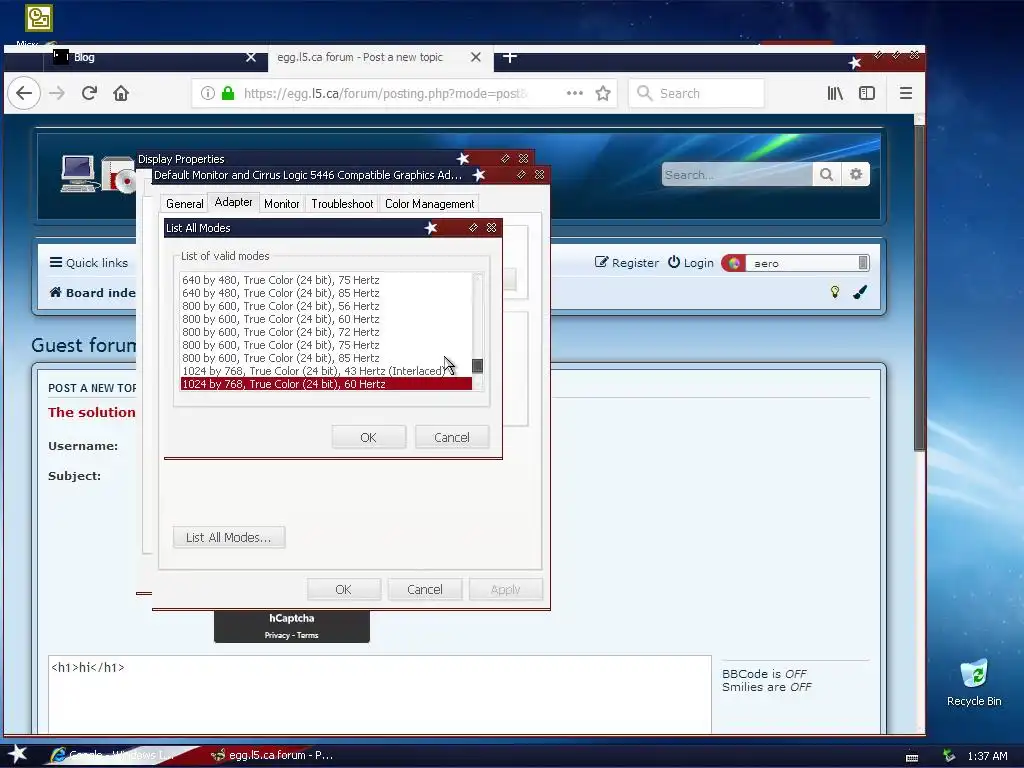Click the forward navigation arrow
Viewport: 1024px width, 768px height.
point(57,93)
